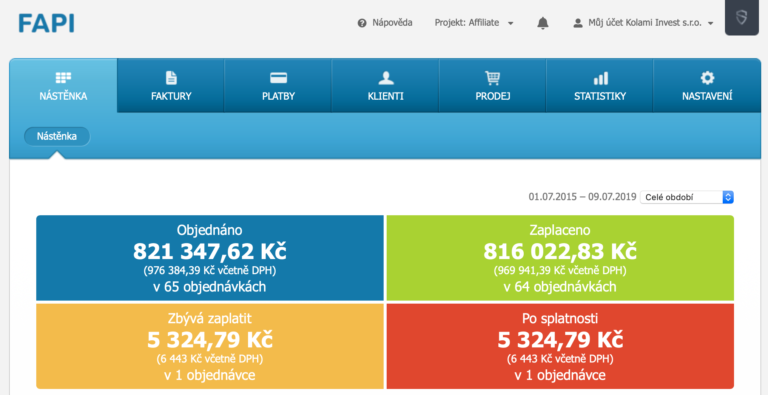
Task: Click the Nástěnka grid icon
Action: [63, 77]
